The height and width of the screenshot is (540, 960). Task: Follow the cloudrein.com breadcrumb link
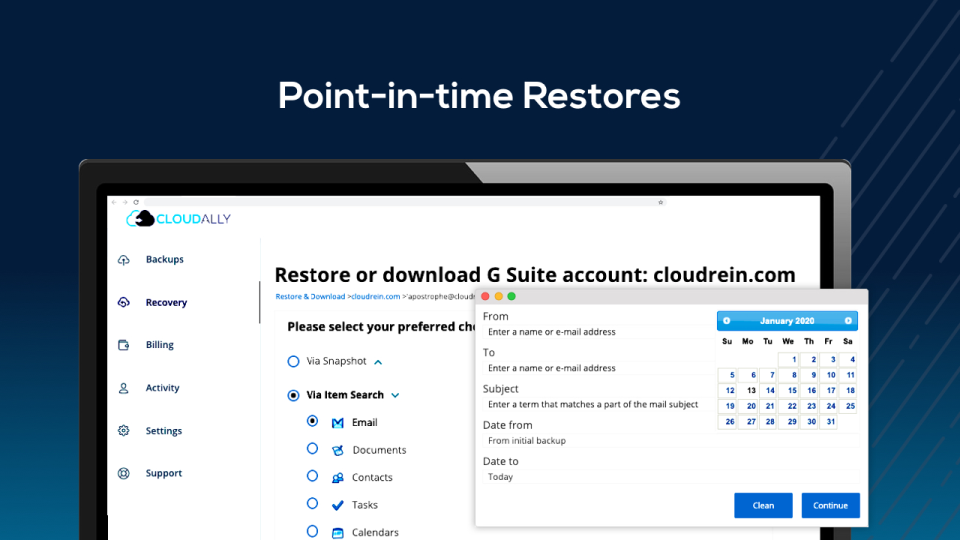coord(375,296)
